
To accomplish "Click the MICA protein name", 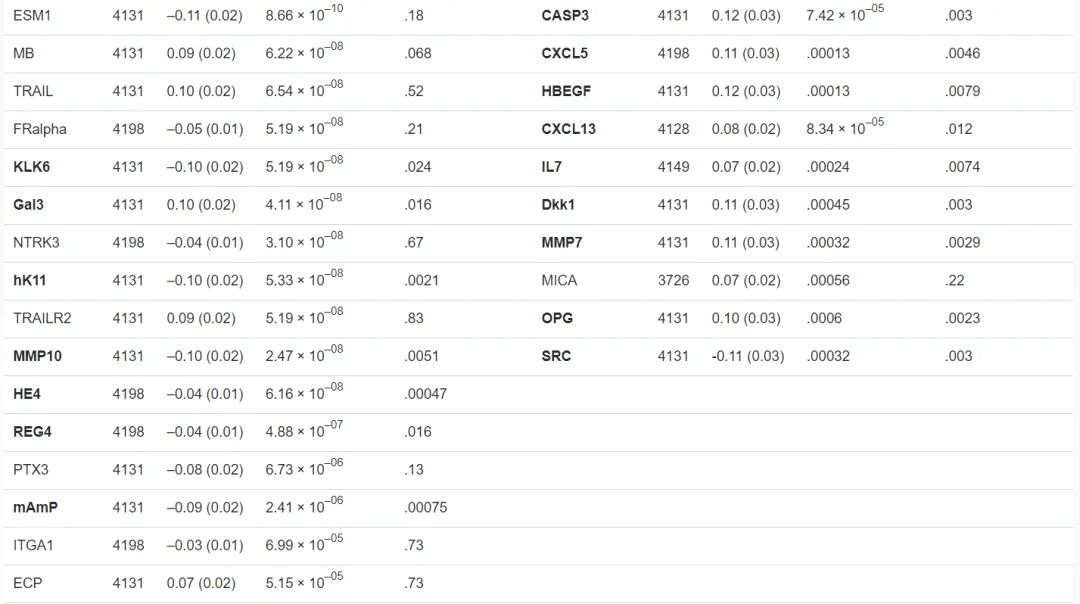I will click(x=559, y=280).
